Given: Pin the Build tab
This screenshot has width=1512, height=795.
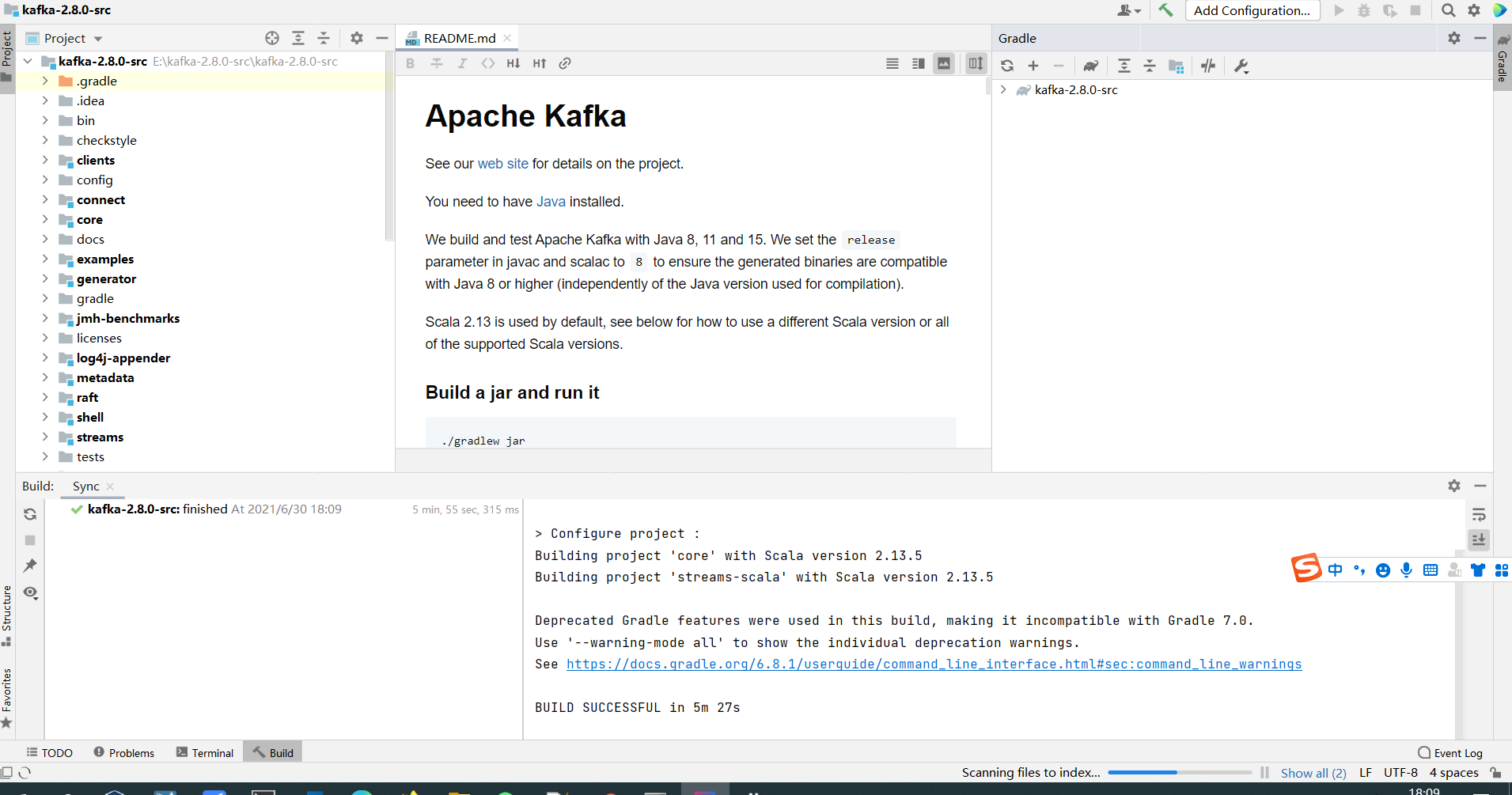Looking at the screenshot, I should [x=30, y=566].
